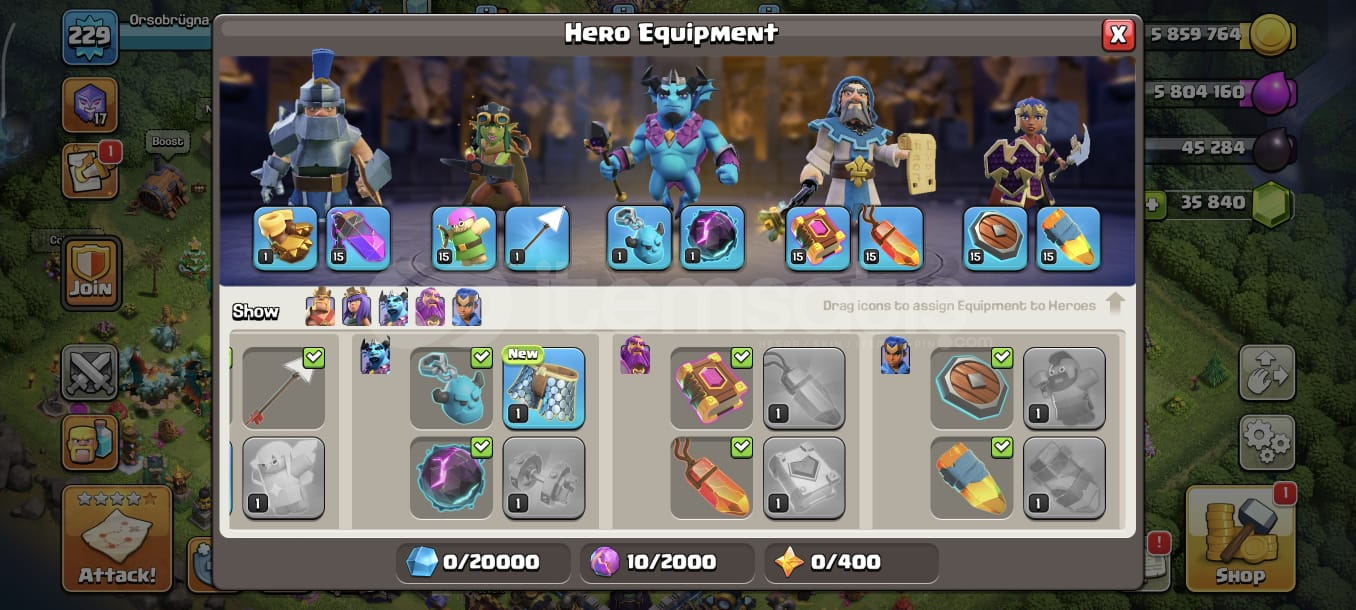Start an Attack from the map button
This screenshot has height=610, width=1356.
click(116, 538)
